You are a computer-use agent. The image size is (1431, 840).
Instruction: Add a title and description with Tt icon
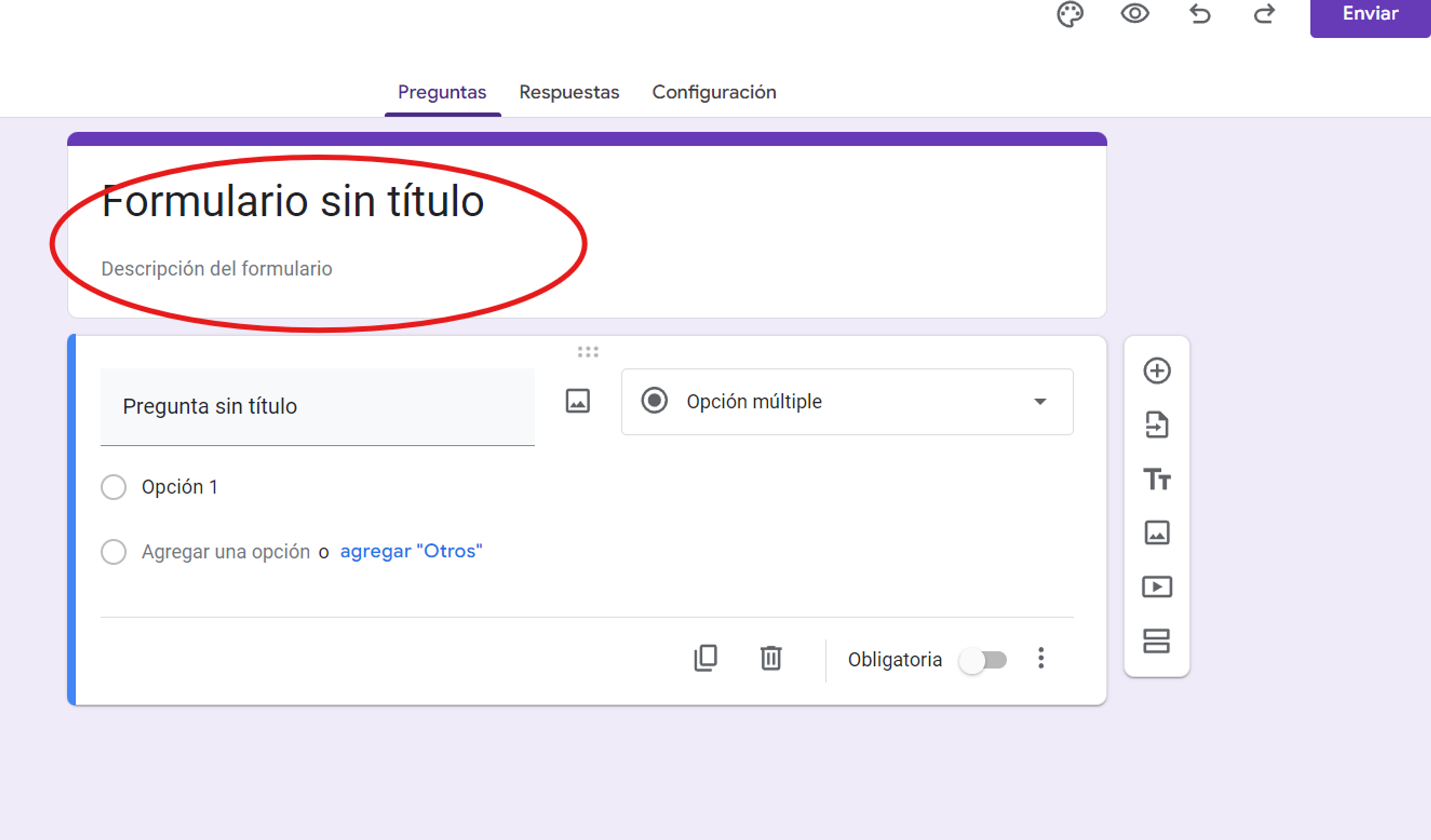click(x=1157, y=479)
